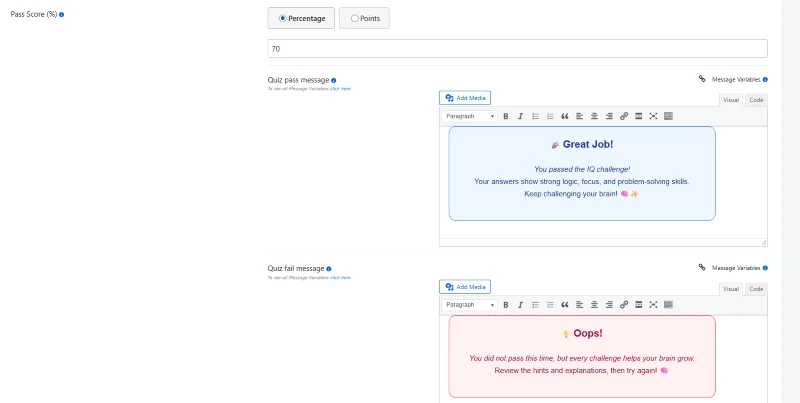The image size is (800, 403).
Task: Click resize handle of pass message editor
Action: click(764, 243)
